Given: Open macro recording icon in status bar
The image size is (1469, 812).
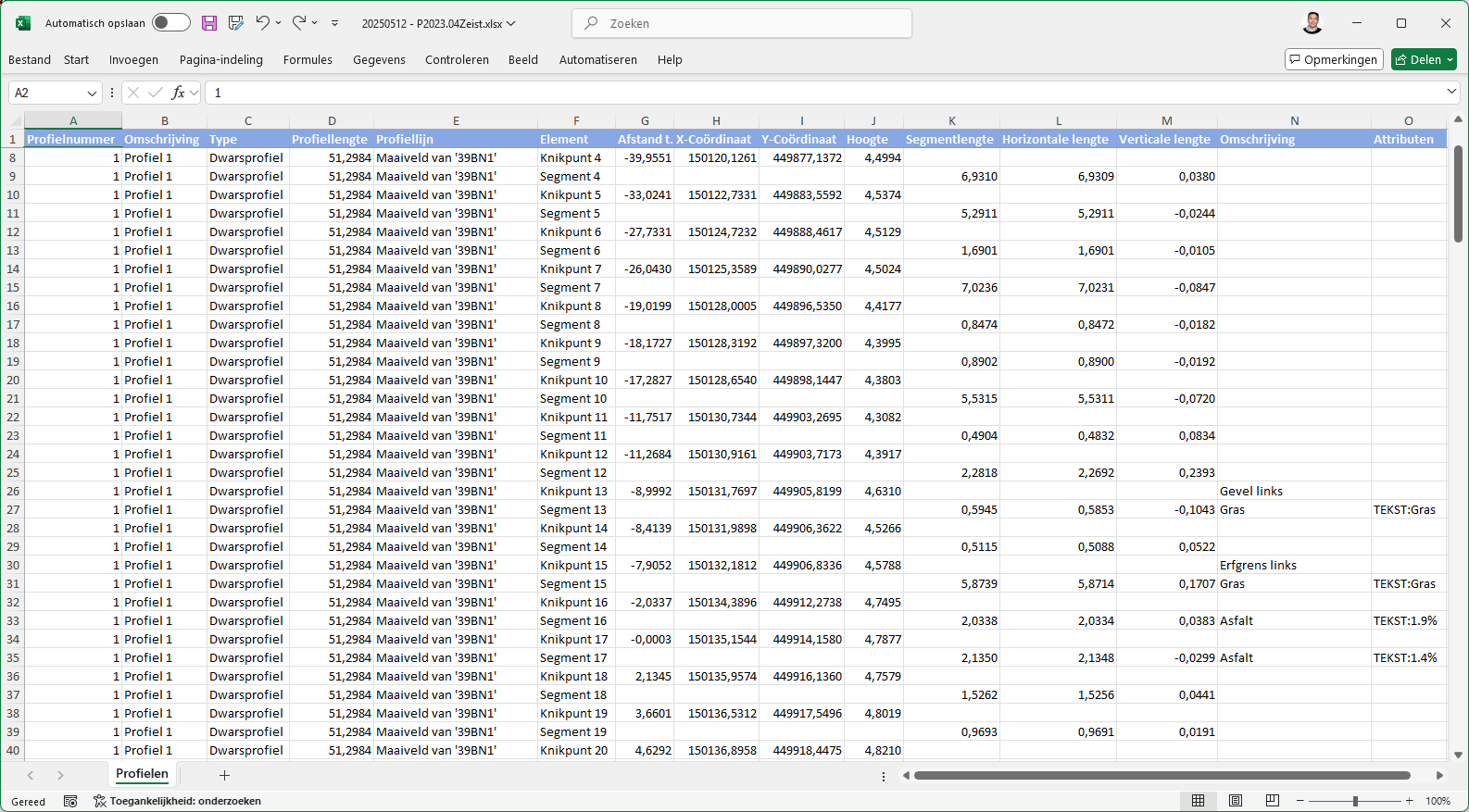Looking at the screenshot, I should click(70, 801).
